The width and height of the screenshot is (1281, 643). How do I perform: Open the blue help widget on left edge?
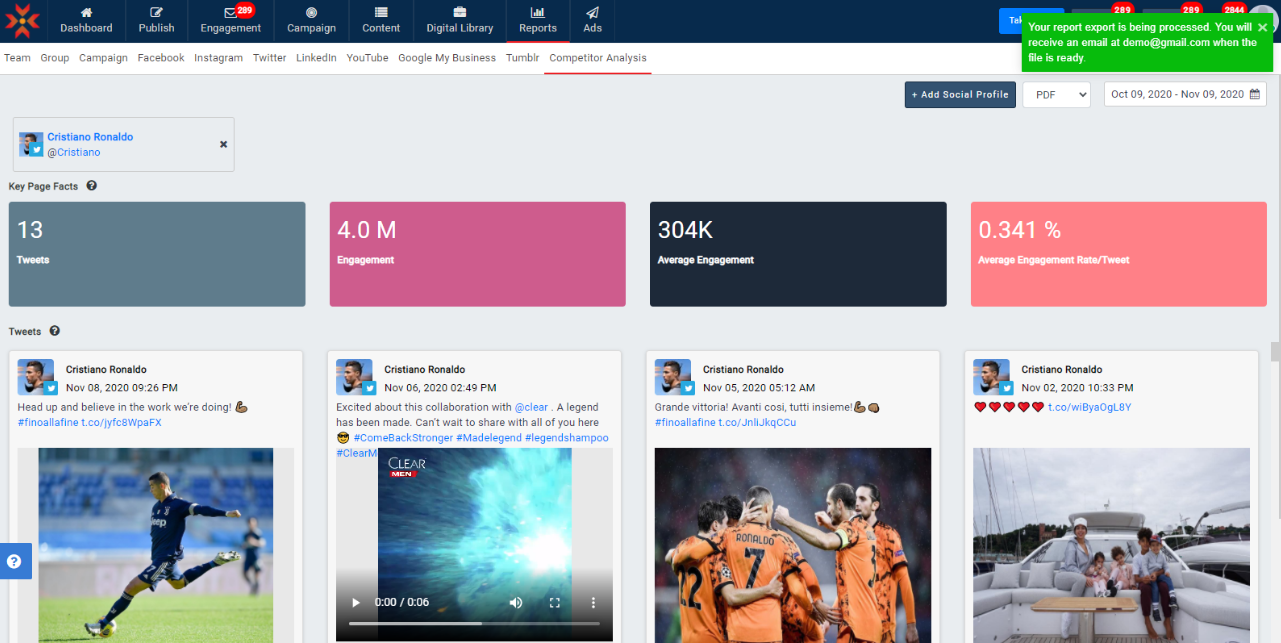click(14, 561)
